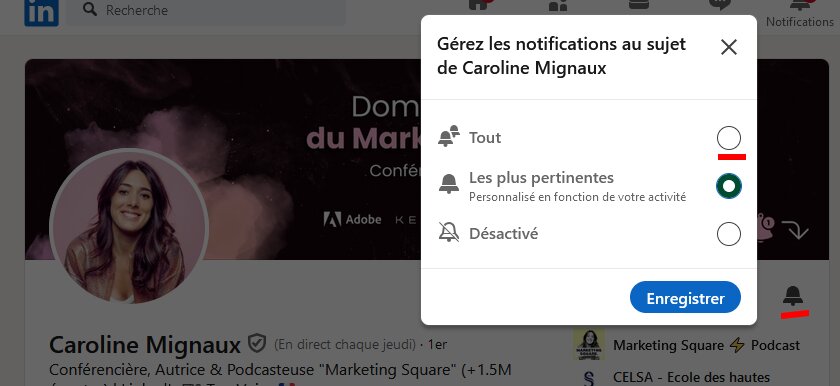Click the LinkedIn logo icon
This screenshot has width=840, height=386.
41,12
